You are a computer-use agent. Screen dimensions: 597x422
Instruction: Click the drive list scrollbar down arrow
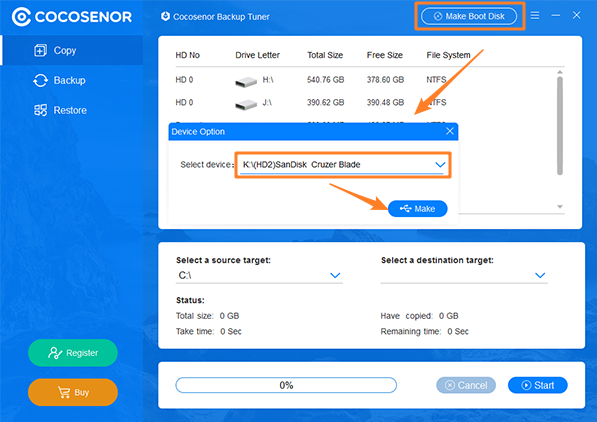click(560, 206)
